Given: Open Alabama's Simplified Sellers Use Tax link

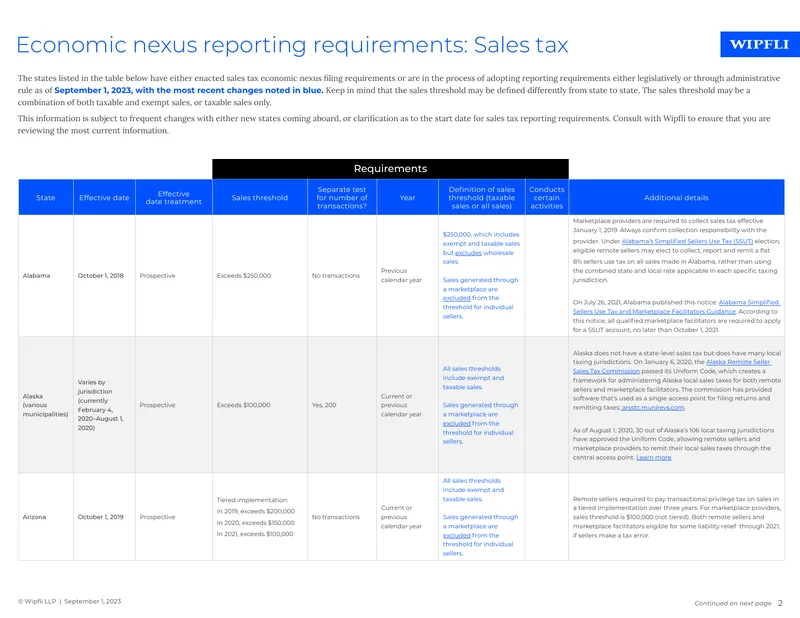Looking at the screenshot, I should 687,241.
